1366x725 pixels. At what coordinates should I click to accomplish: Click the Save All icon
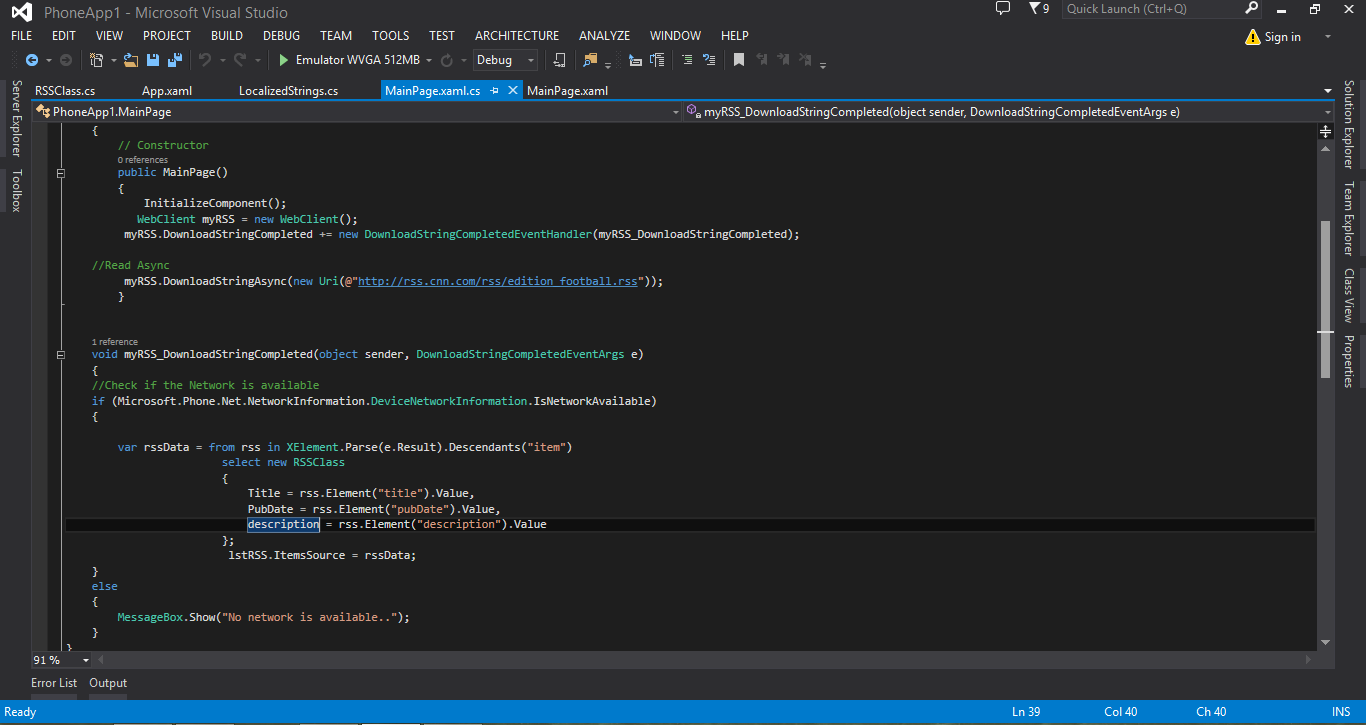pos(173,60)
